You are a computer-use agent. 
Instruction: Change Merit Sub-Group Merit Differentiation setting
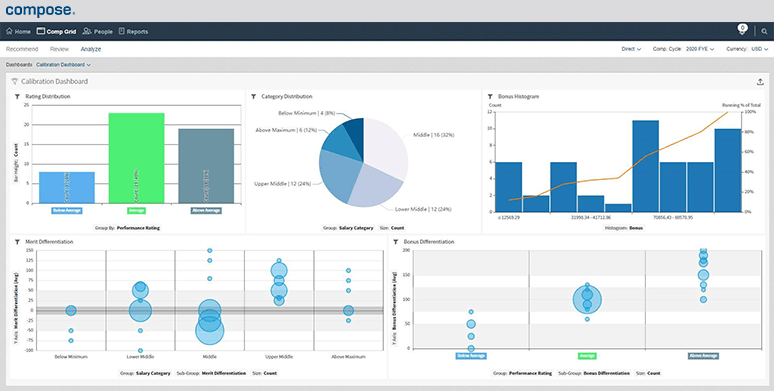pos(211,373)
